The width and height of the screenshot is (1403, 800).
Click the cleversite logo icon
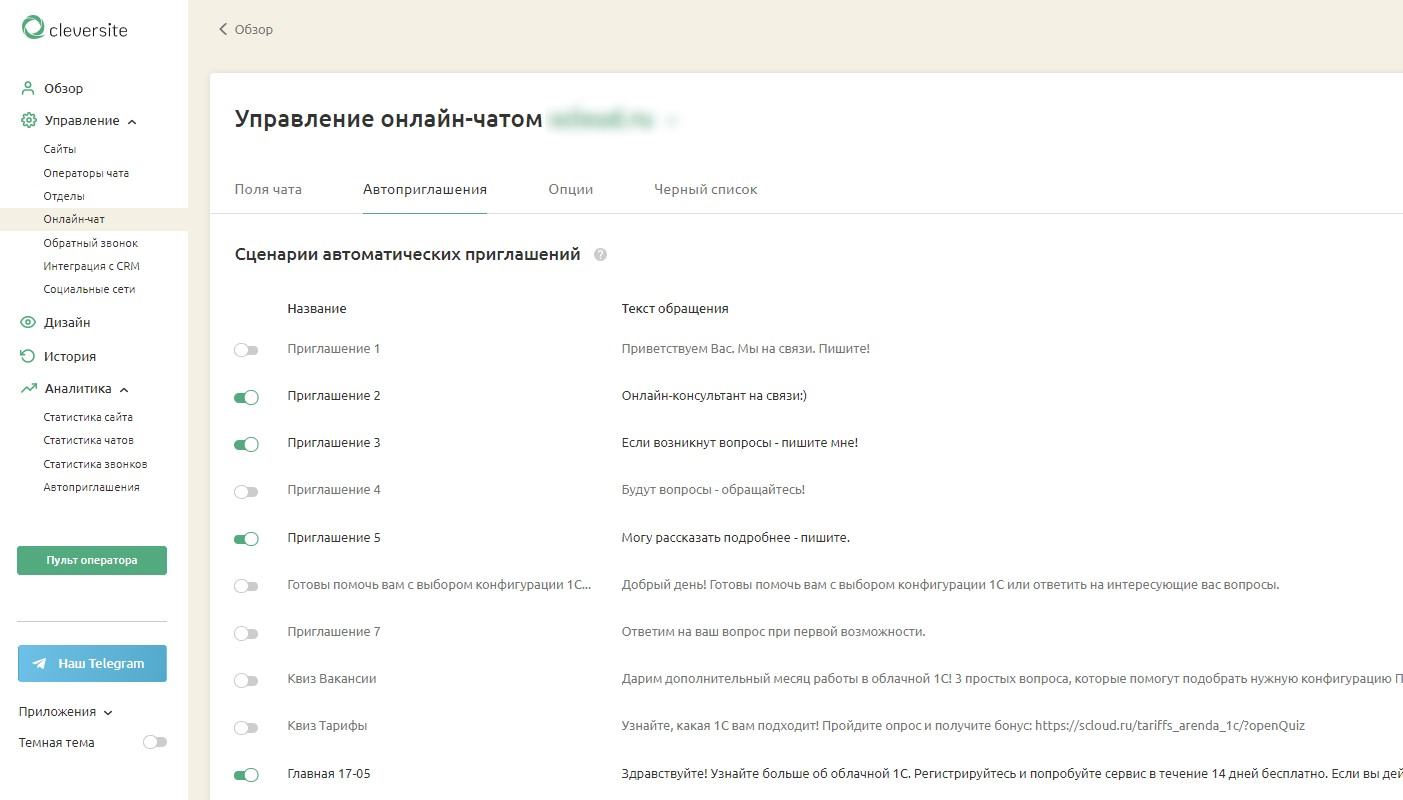[33, 28]
